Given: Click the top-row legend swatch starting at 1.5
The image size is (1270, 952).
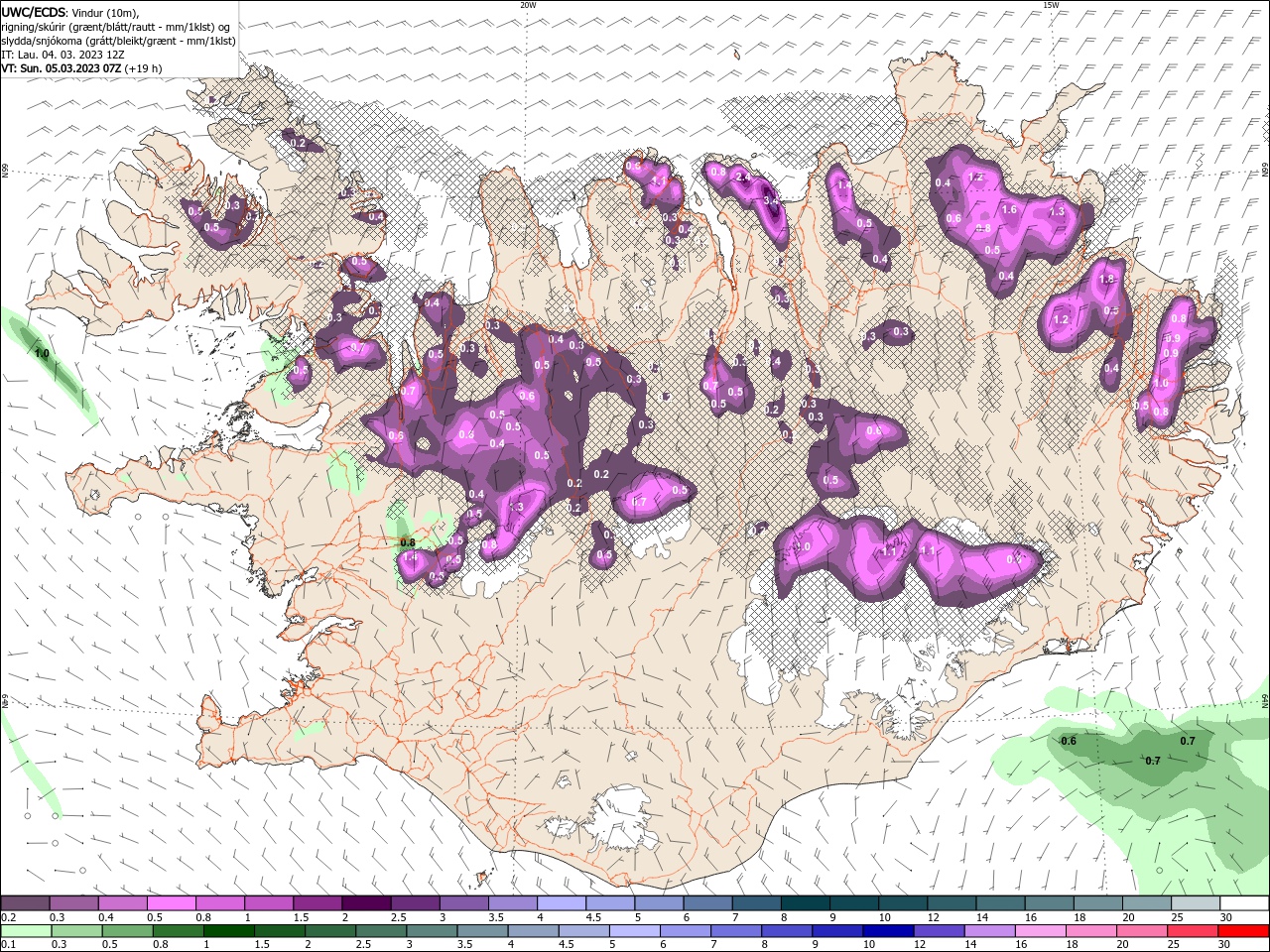Looking at the screenshot, I should click(x=317, y=903).
